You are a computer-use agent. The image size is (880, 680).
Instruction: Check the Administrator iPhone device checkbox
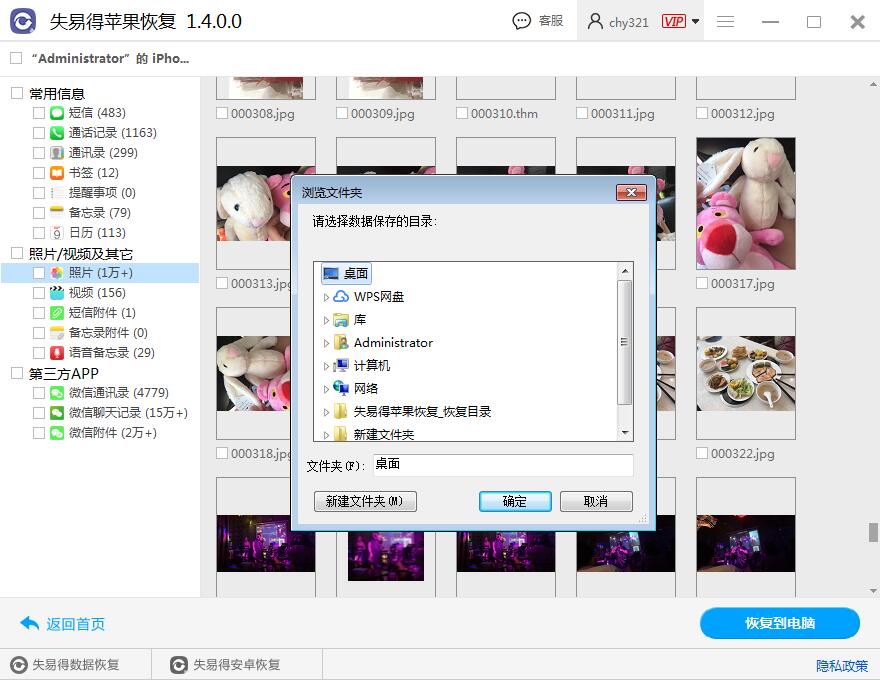pyautogui.click(x=16, y=58)
